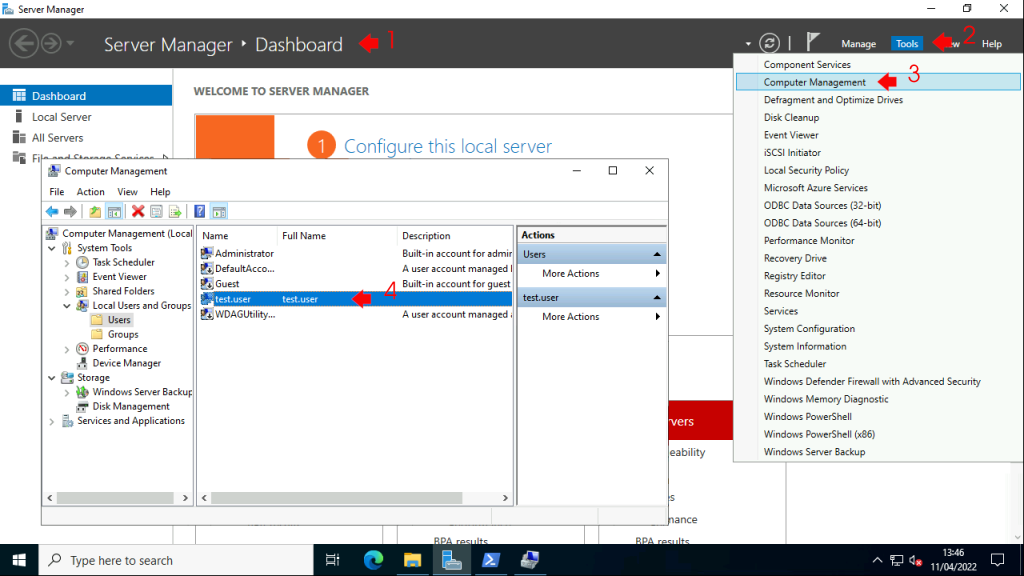The image size is (1024, 576).
Task: Open the Help icon on the console toolbar
Action: 199,211
